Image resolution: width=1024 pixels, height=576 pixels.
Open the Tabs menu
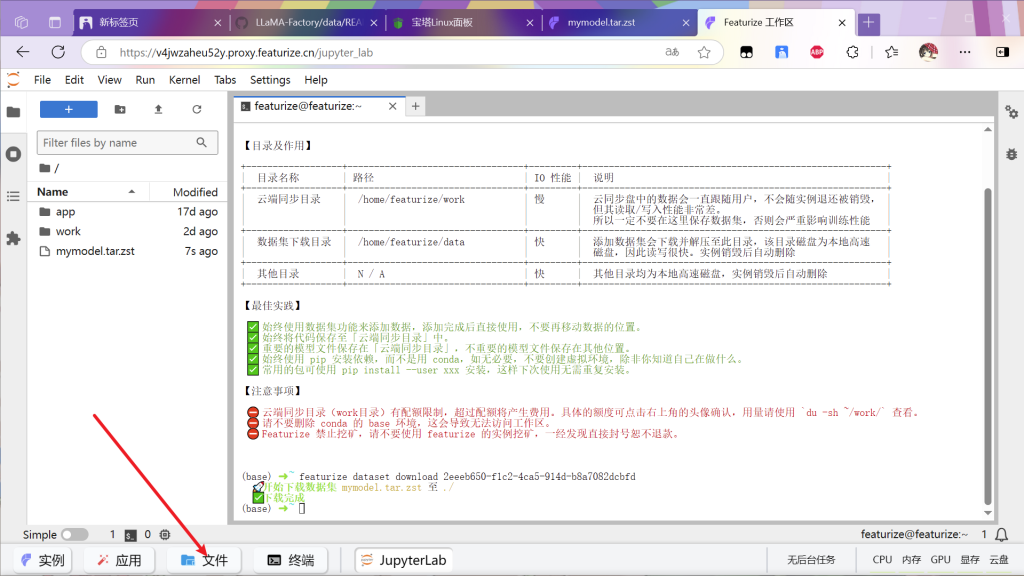coord(225,80)
